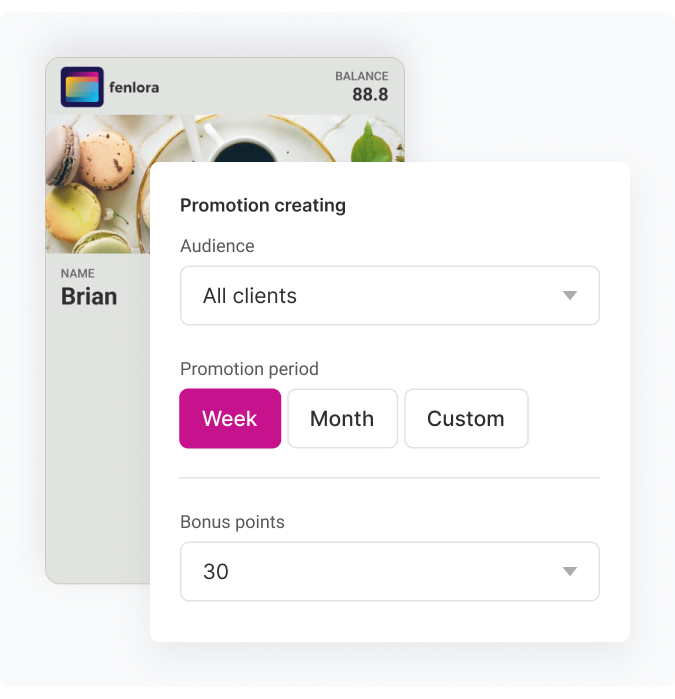Click the fenlora colorful card logo icon
The image size is (675, 699).
[x=82, y=87]
